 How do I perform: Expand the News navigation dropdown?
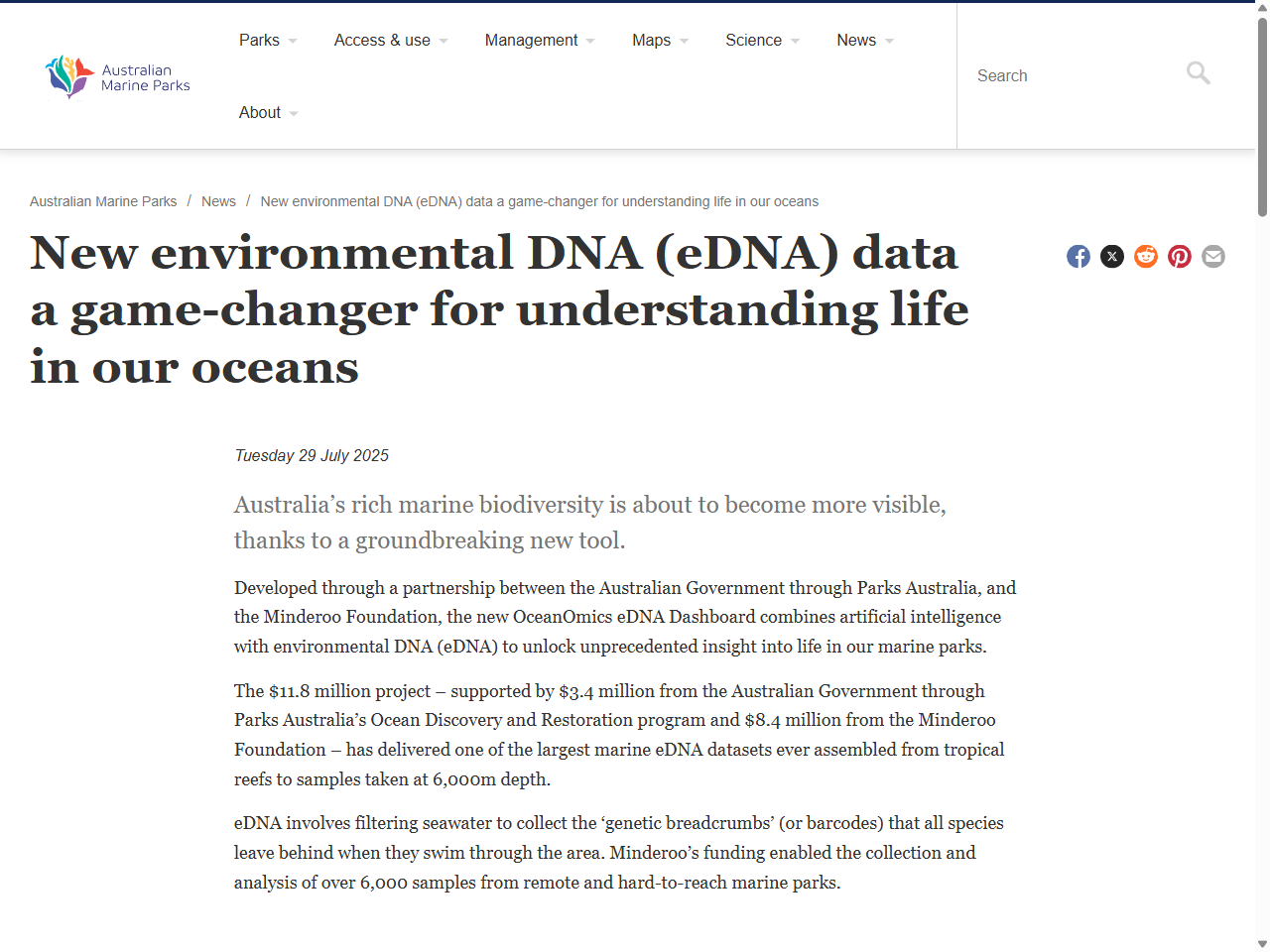pos(856,40)
